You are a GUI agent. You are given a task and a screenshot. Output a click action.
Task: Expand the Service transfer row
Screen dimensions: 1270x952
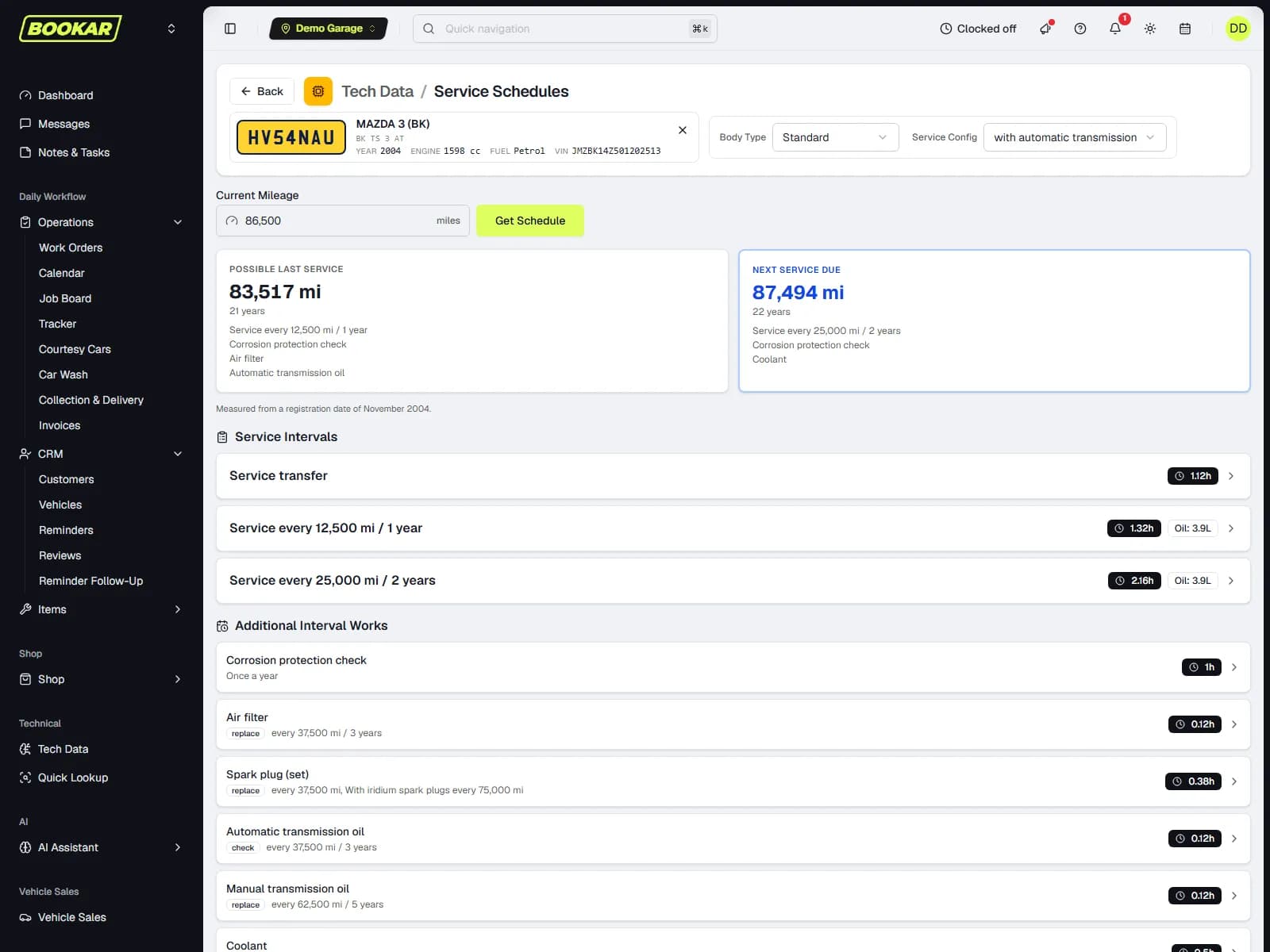[733, 476]
